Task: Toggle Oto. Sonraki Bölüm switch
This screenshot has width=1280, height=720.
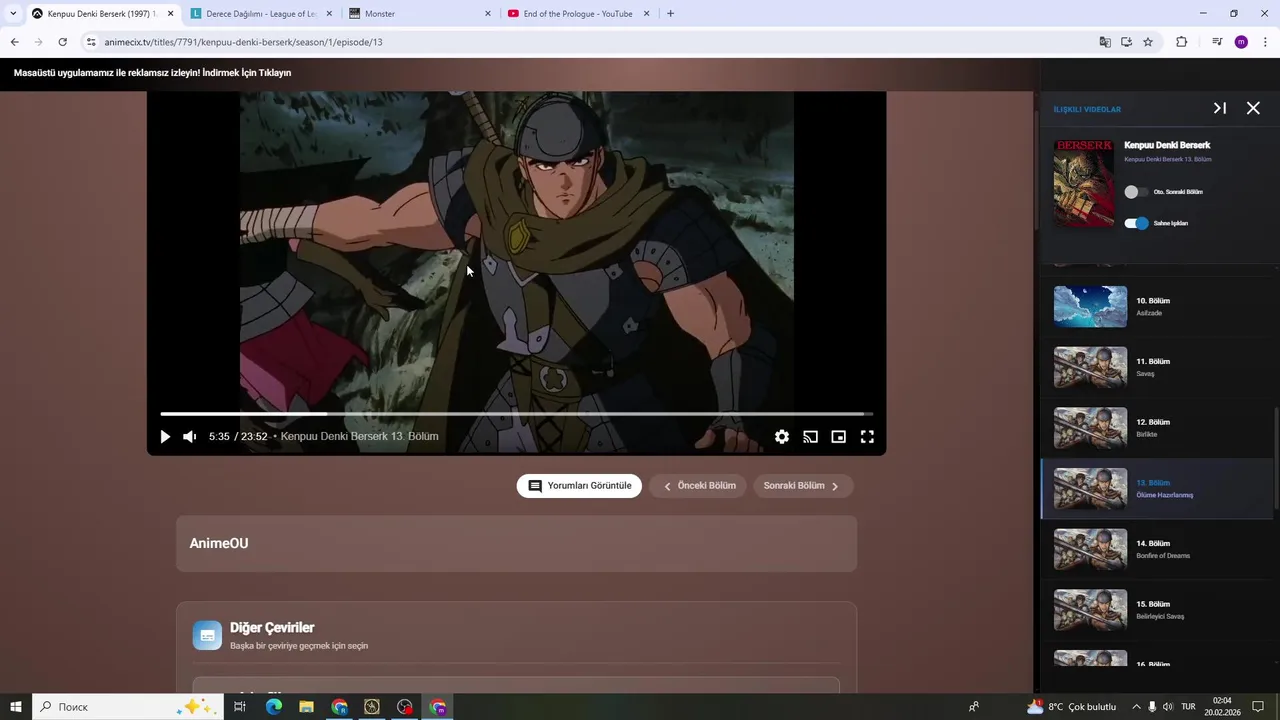Action: (1136, 192)
